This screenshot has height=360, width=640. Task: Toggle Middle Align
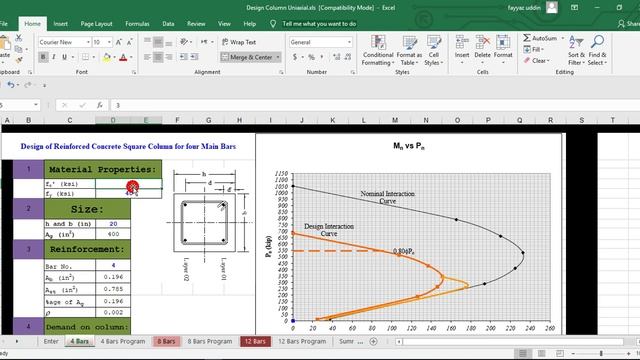click(x=158, y=41)
